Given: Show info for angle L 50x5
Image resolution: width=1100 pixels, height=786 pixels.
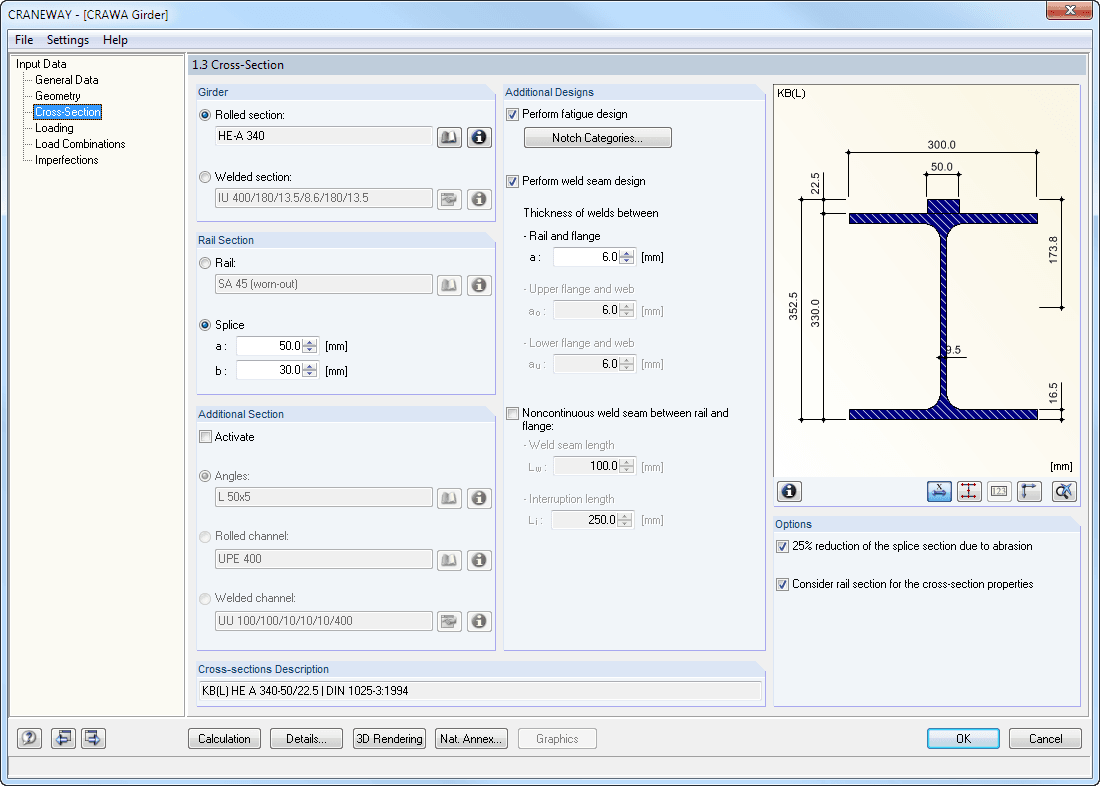Looking at the screenshot, I should 479,498.
